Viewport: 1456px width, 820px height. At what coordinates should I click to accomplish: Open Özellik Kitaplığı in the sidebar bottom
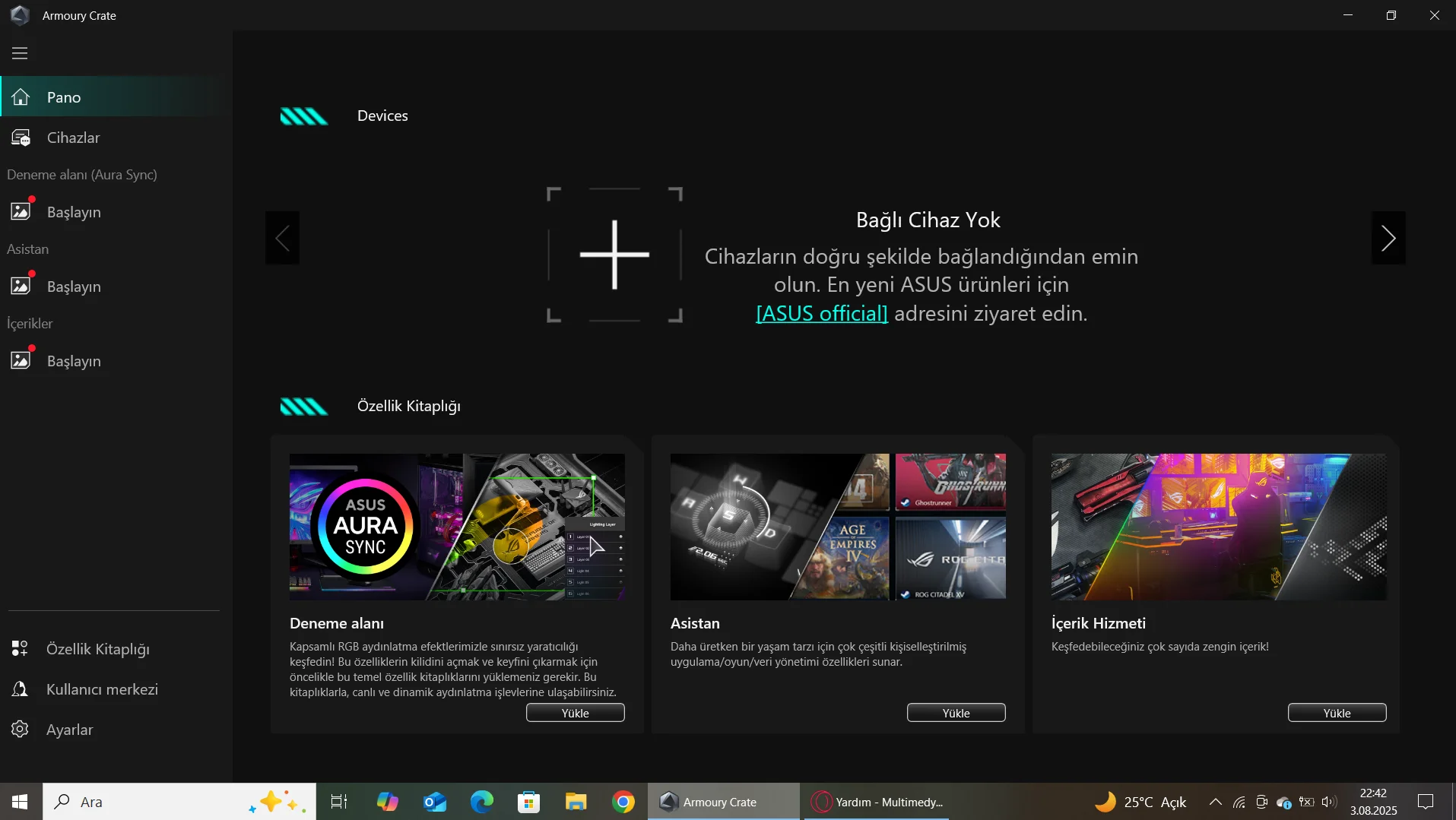(x=116, y=649)
